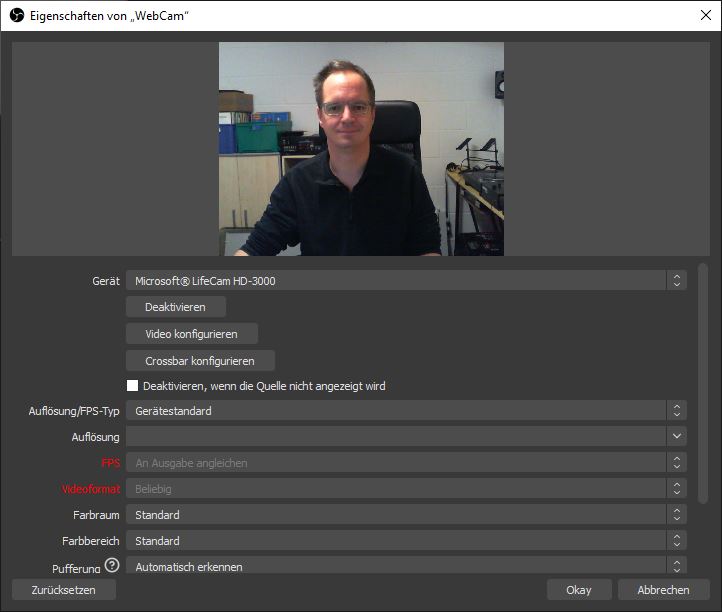The image size is (722, 612).
Task: Open 'Crossbar konfigurieren' settings
Action: click(x=200, y=360)
